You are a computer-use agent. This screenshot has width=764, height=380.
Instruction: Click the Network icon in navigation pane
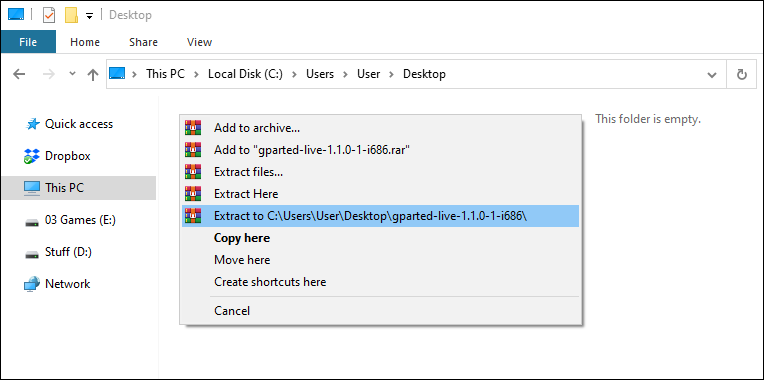(32, 284)
